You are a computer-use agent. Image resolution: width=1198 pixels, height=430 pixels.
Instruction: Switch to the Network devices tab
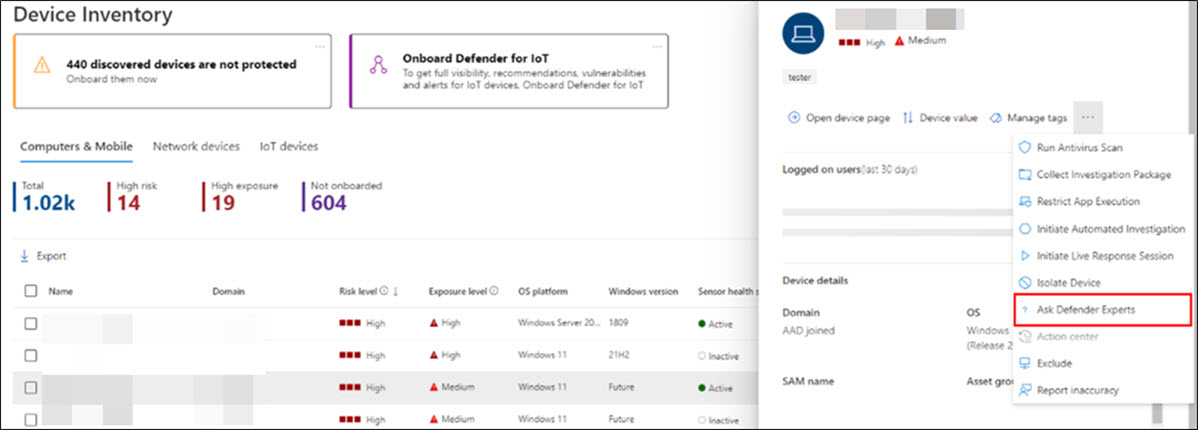196,147
